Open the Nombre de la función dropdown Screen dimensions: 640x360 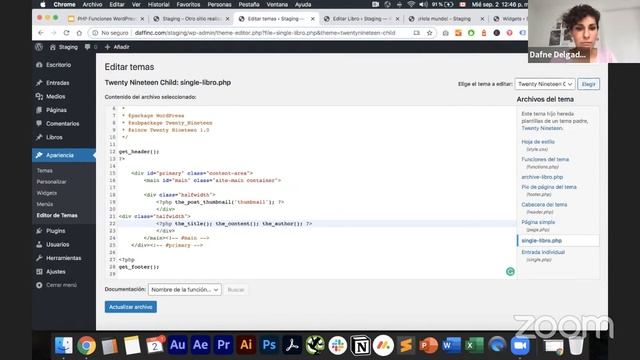point(184,289)
